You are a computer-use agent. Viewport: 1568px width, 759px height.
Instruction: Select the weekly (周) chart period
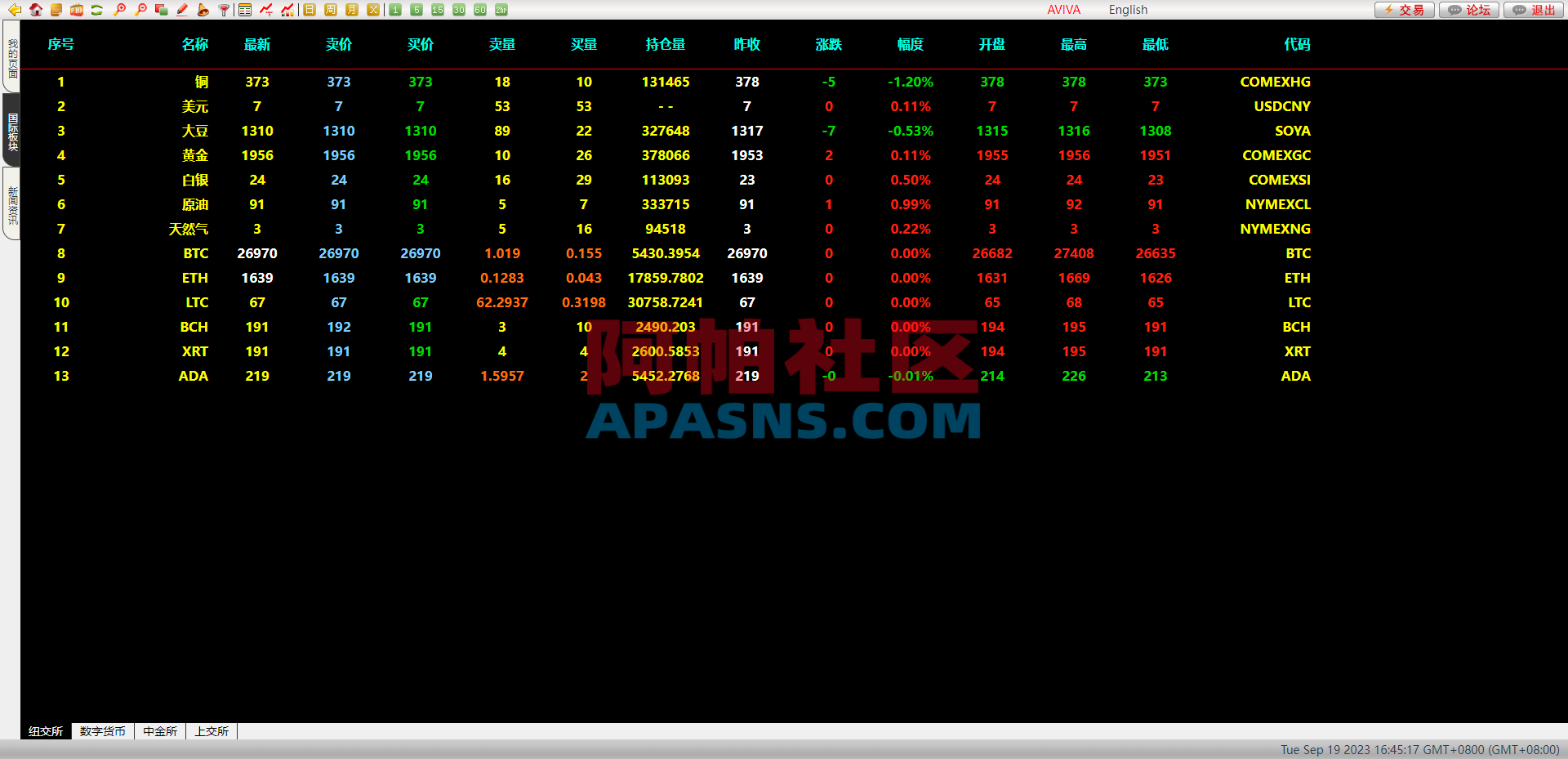(x=331, y=10)
